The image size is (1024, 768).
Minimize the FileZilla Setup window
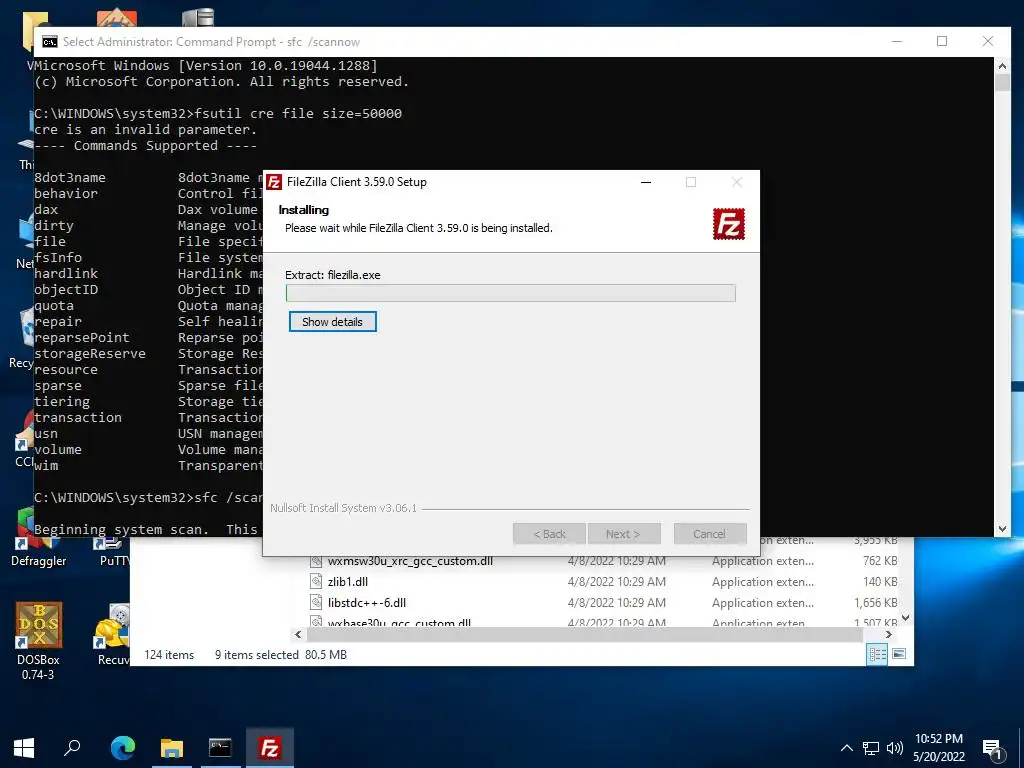646,182
